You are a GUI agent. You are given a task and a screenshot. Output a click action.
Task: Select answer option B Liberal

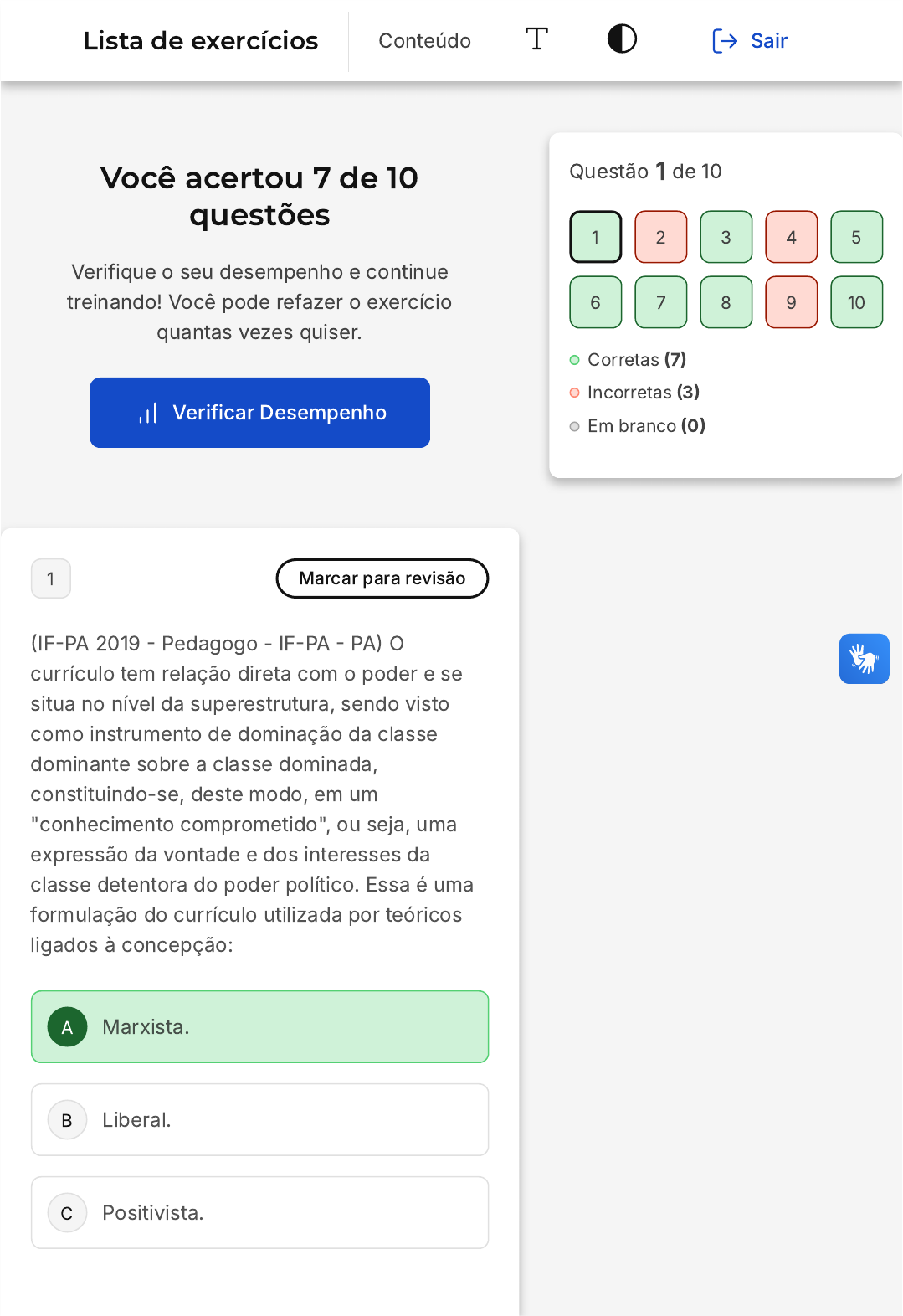pos(259,1120)
